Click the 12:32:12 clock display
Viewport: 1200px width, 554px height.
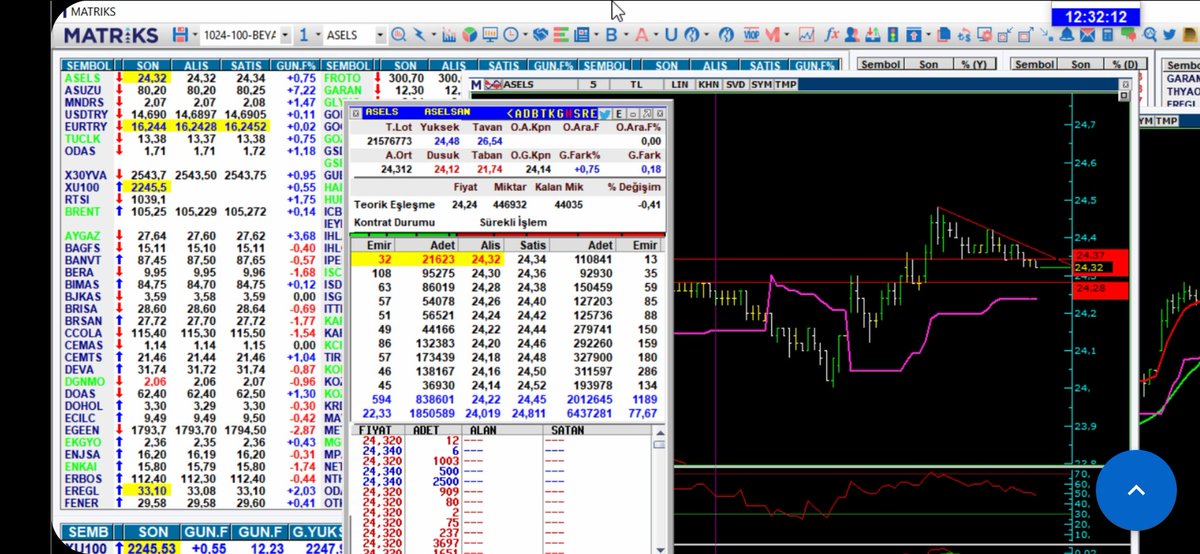[x=1097, y=16]
